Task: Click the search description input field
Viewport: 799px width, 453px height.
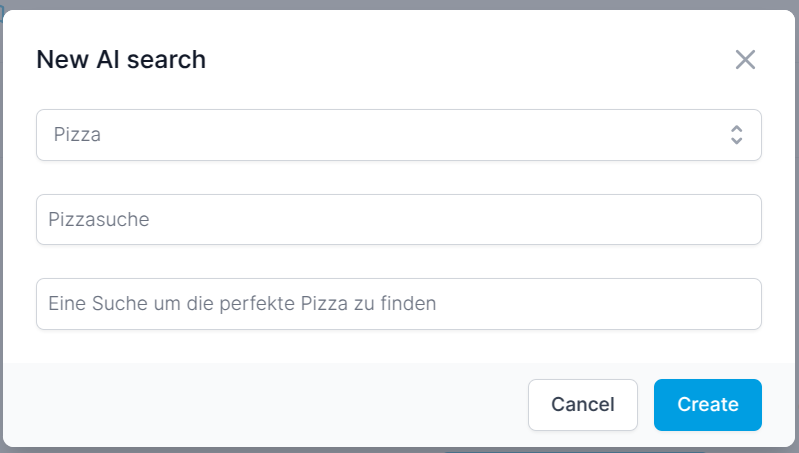Action: (x=399, y=304)
